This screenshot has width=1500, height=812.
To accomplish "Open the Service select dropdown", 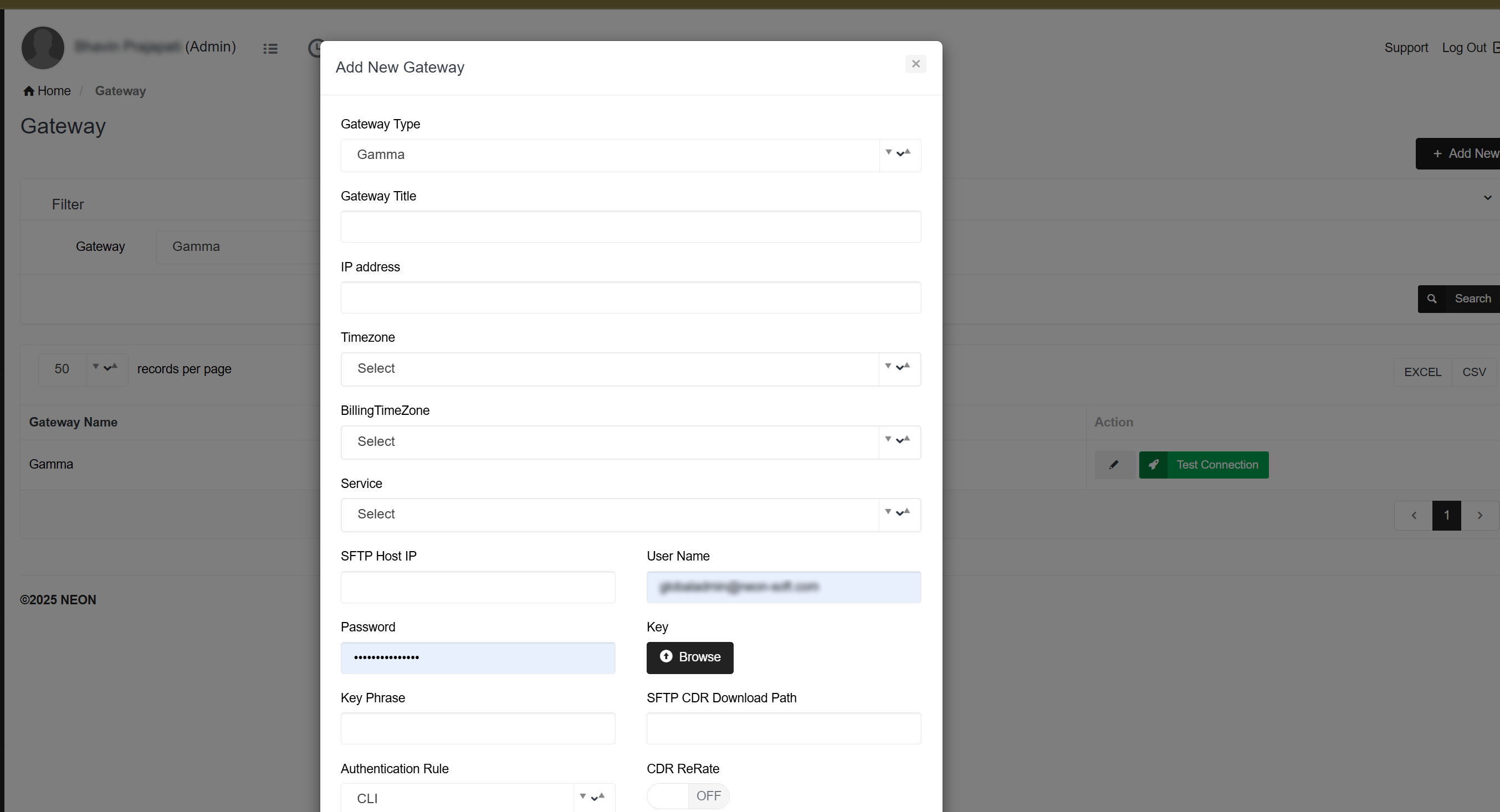I will [630, 515].
